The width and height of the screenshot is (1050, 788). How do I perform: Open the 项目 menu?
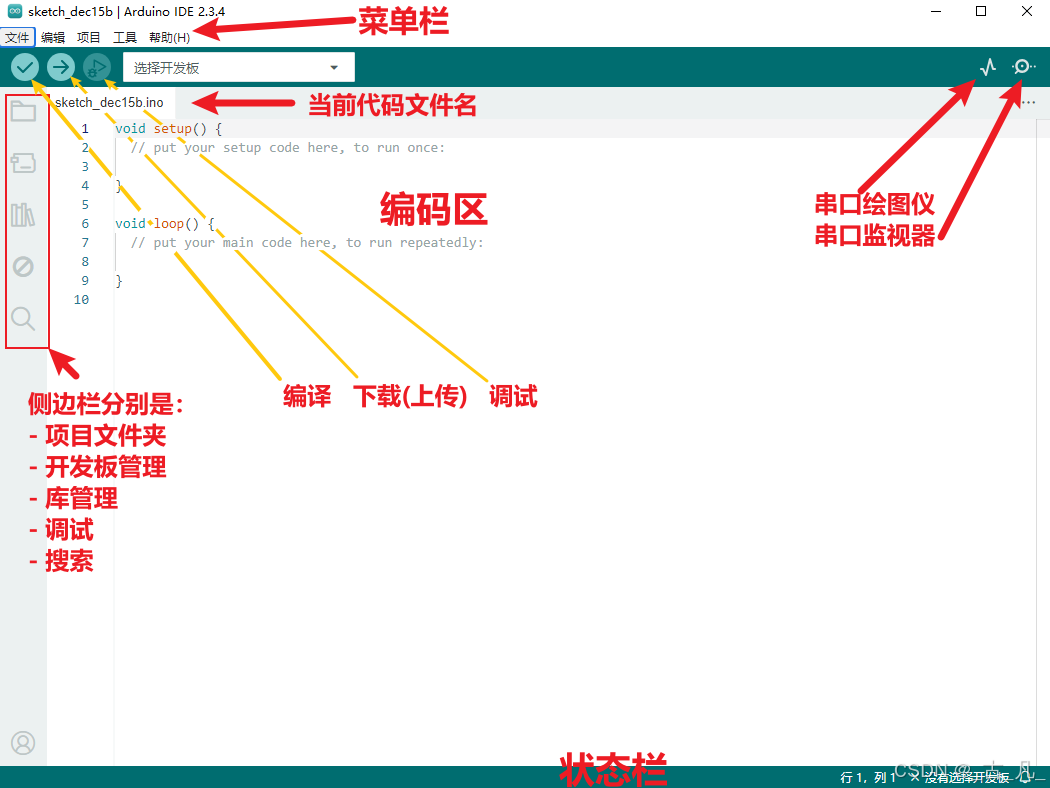(88, 37)
